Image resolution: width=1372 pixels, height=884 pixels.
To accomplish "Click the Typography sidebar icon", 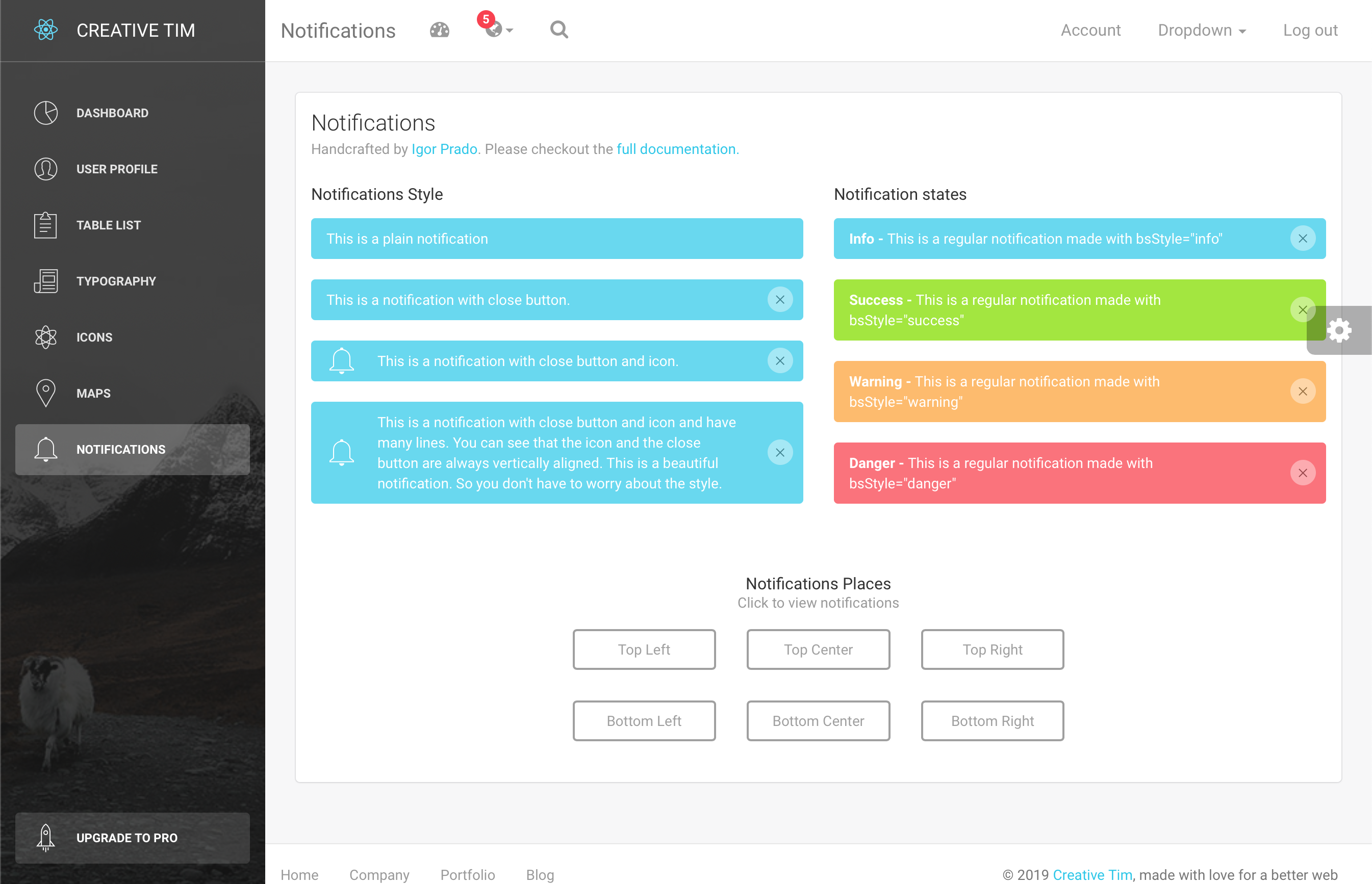I will 45,281.
